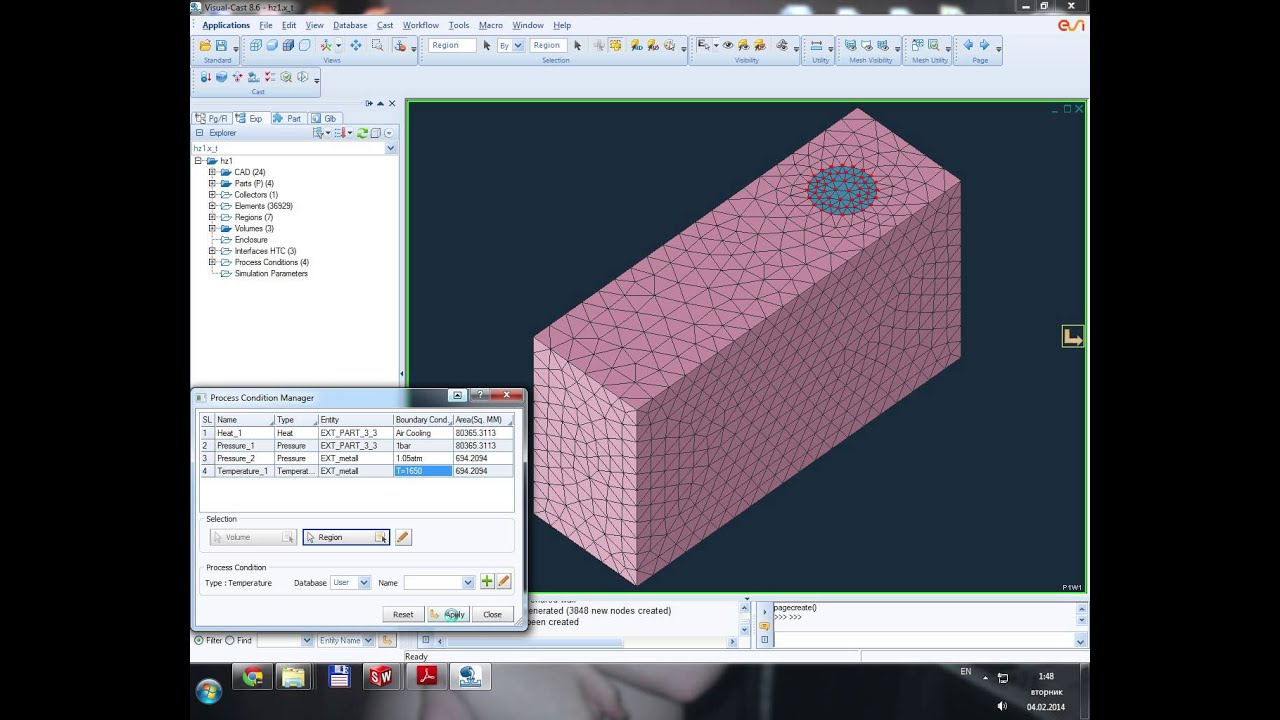Click the outline-only view icon in Views

[304, 45]
